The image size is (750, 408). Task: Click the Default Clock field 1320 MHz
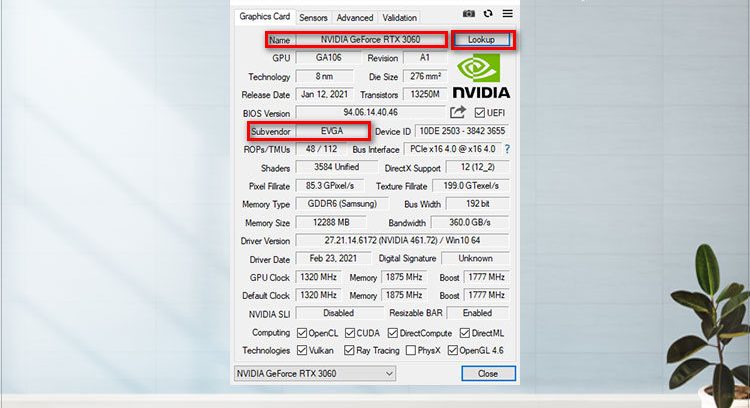click(x=319, y=295)
